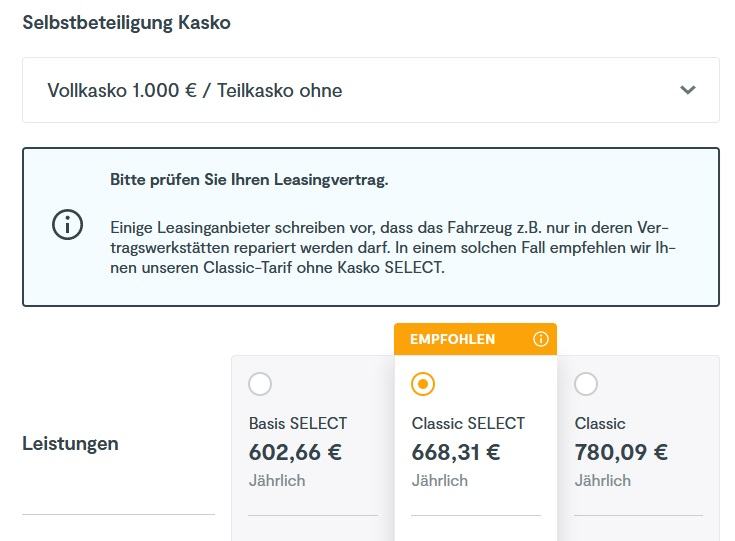Click the 602,66 € price

(x=295, y=452)
